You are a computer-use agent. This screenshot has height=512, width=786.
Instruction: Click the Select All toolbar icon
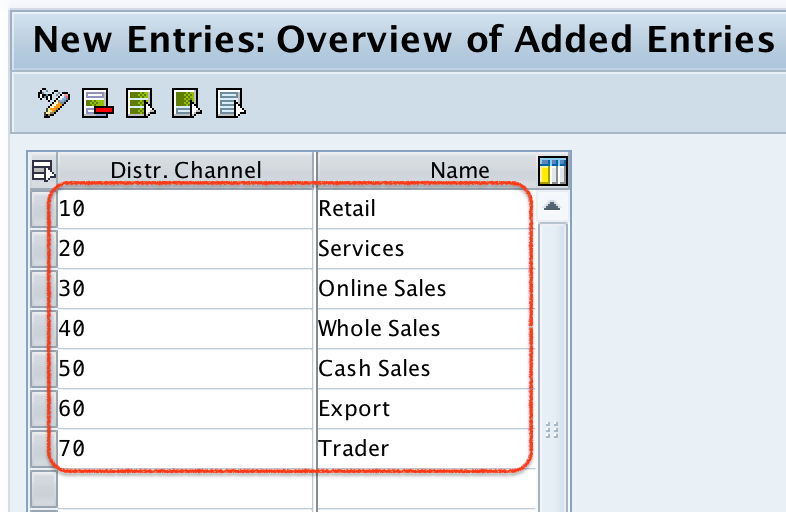pyautogui.click(x=141, y=103)
